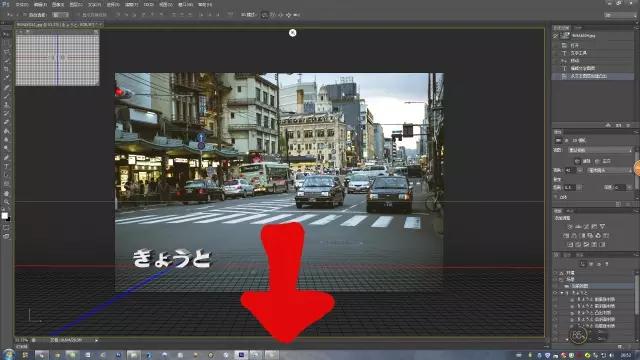Select the Horizontal Type tool
This screenshot has width=640, height=360.
[x=7, y=167]
